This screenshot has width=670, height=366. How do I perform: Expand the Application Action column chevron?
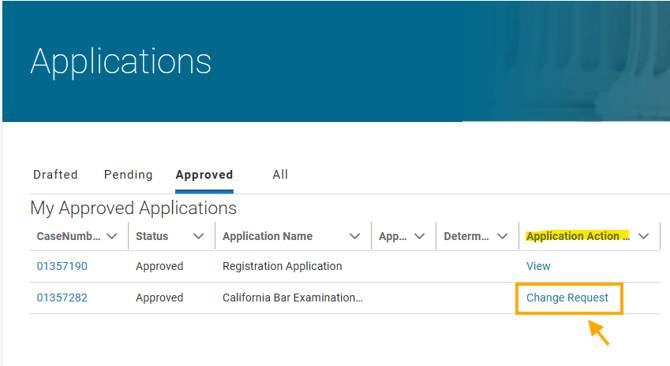[x=644, y=236]
